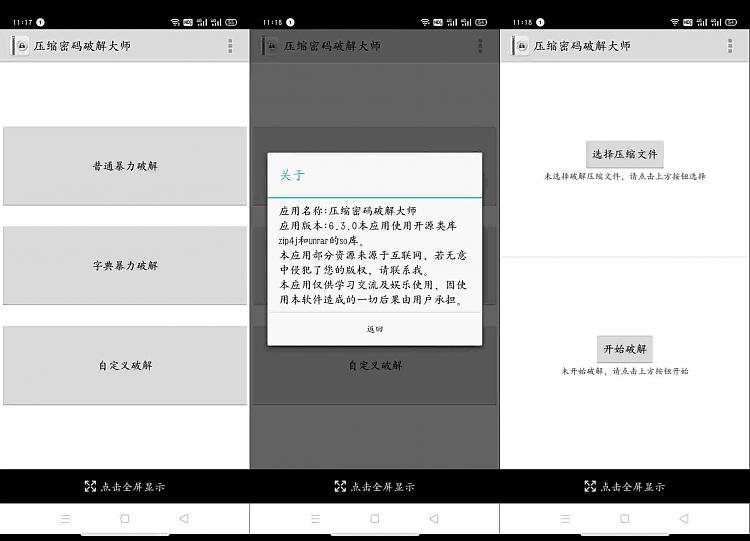Tap back triangle nav icon, middle phone
Screen dimensions: 750x541
tap(434, 519)
